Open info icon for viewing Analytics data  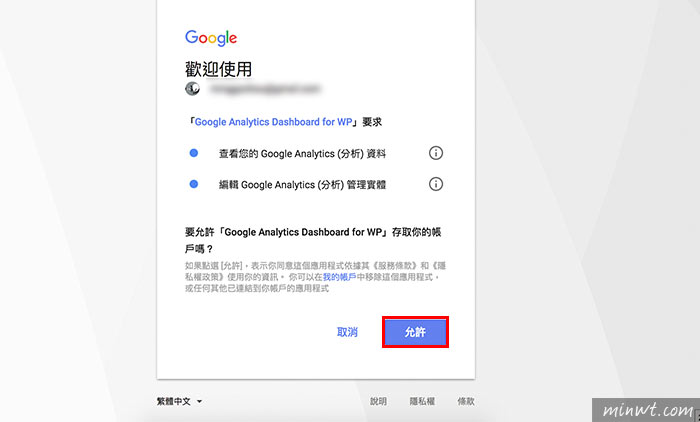[436, 153]
